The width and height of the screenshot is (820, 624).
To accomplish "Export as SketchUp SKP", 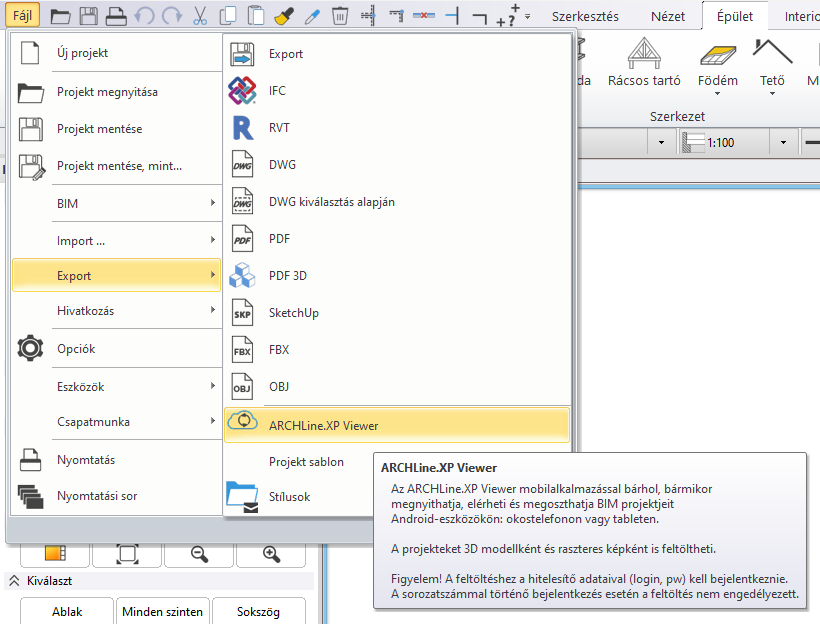I will click(x=397, y=313).
